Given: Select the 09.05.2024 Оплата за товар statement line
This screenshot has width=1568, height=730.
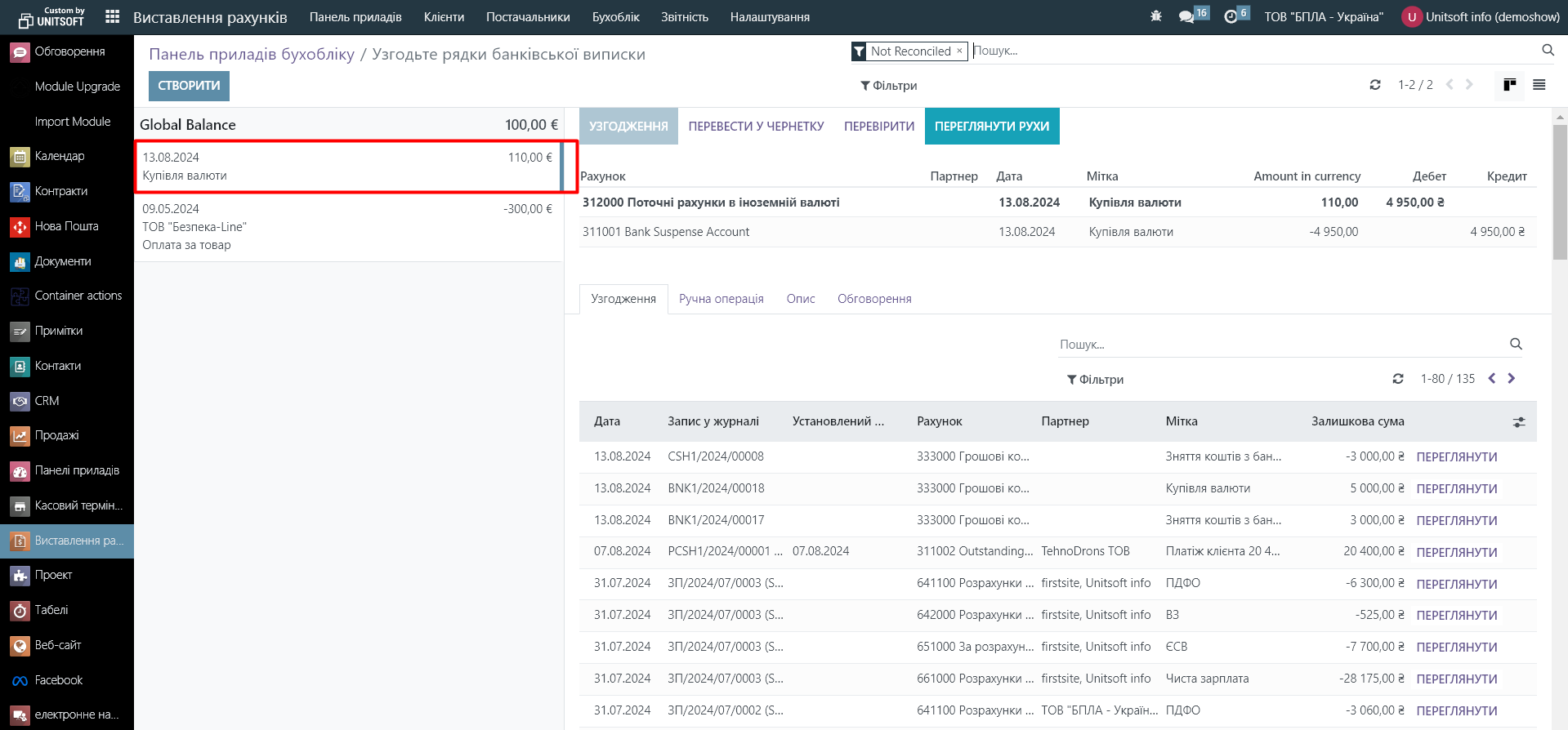Looking at the screenshot, I should coord(348,227).
